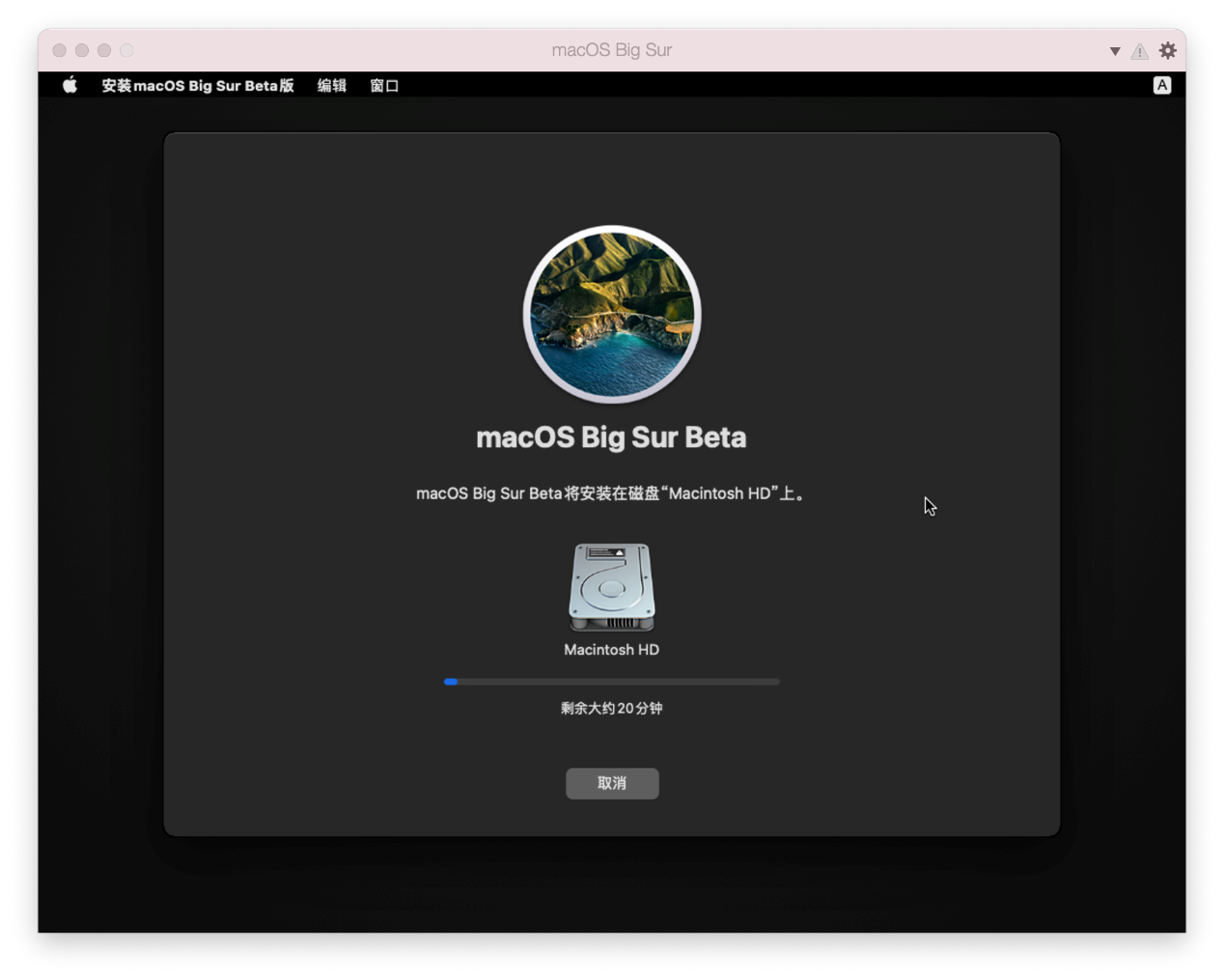This screenshot has width=1224, height=980.
Task: Click the Macintosh HD label
Action: [x=612, y=650]
